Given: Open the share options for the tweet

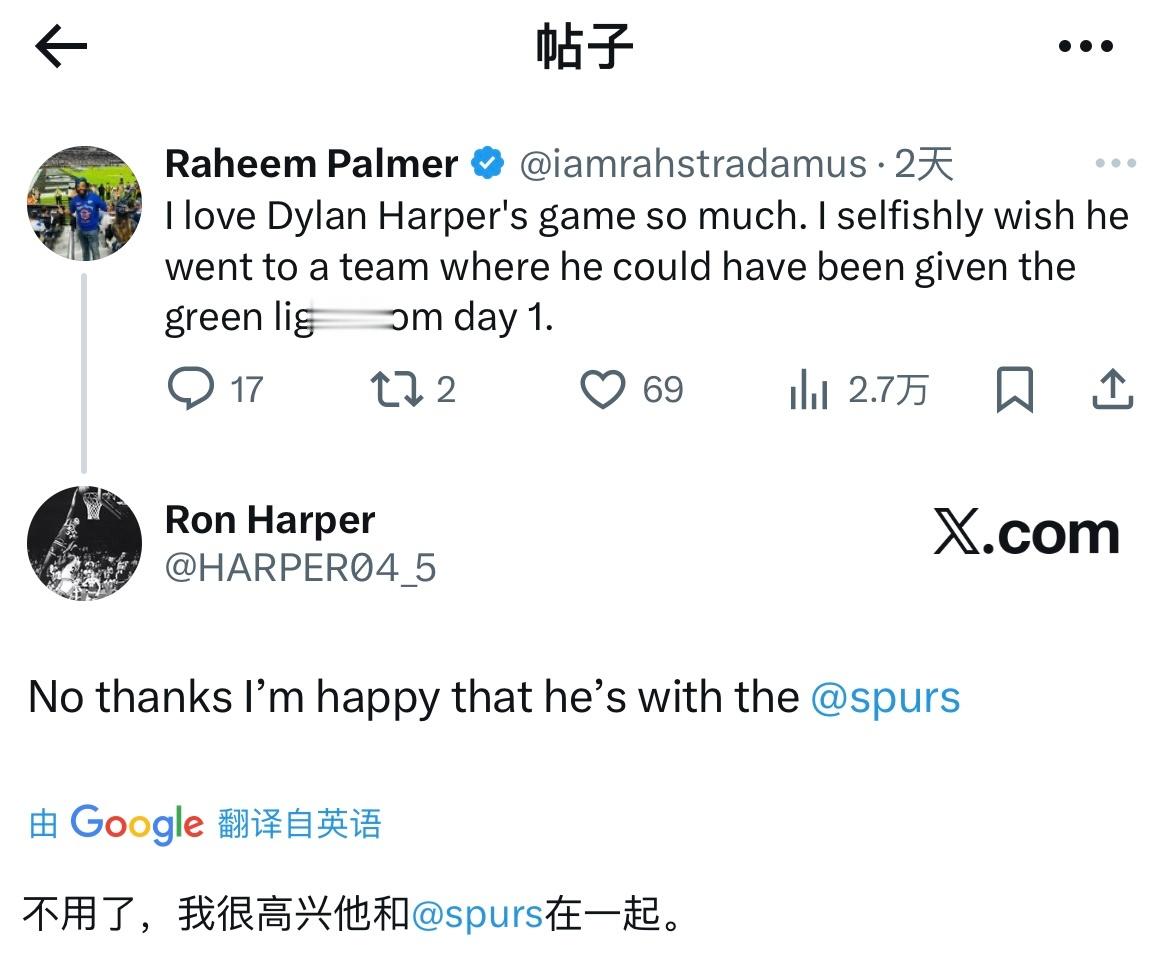Looking at the screenshot, I should tap(1110, 390).
